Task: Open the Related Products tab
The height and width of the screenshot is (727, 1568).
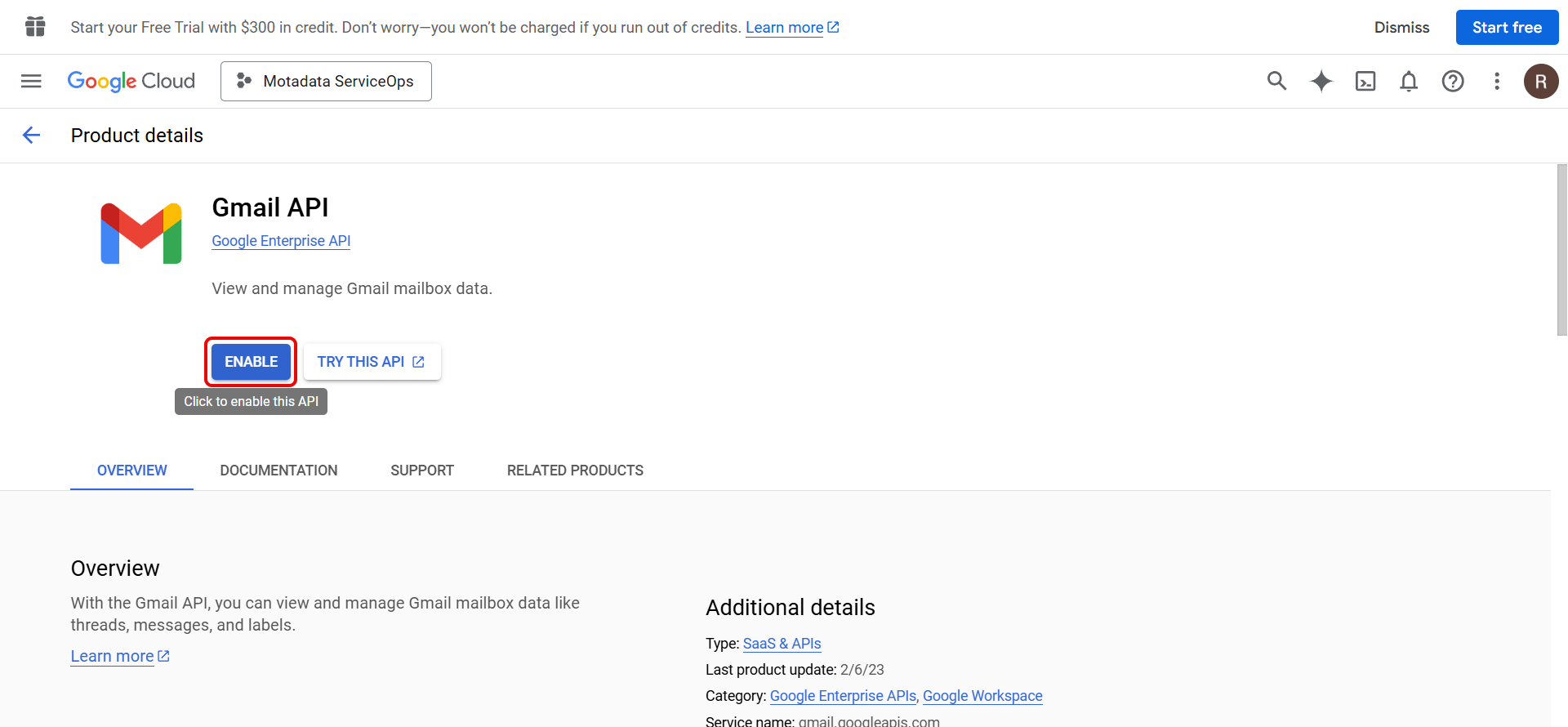Action: 575,471
